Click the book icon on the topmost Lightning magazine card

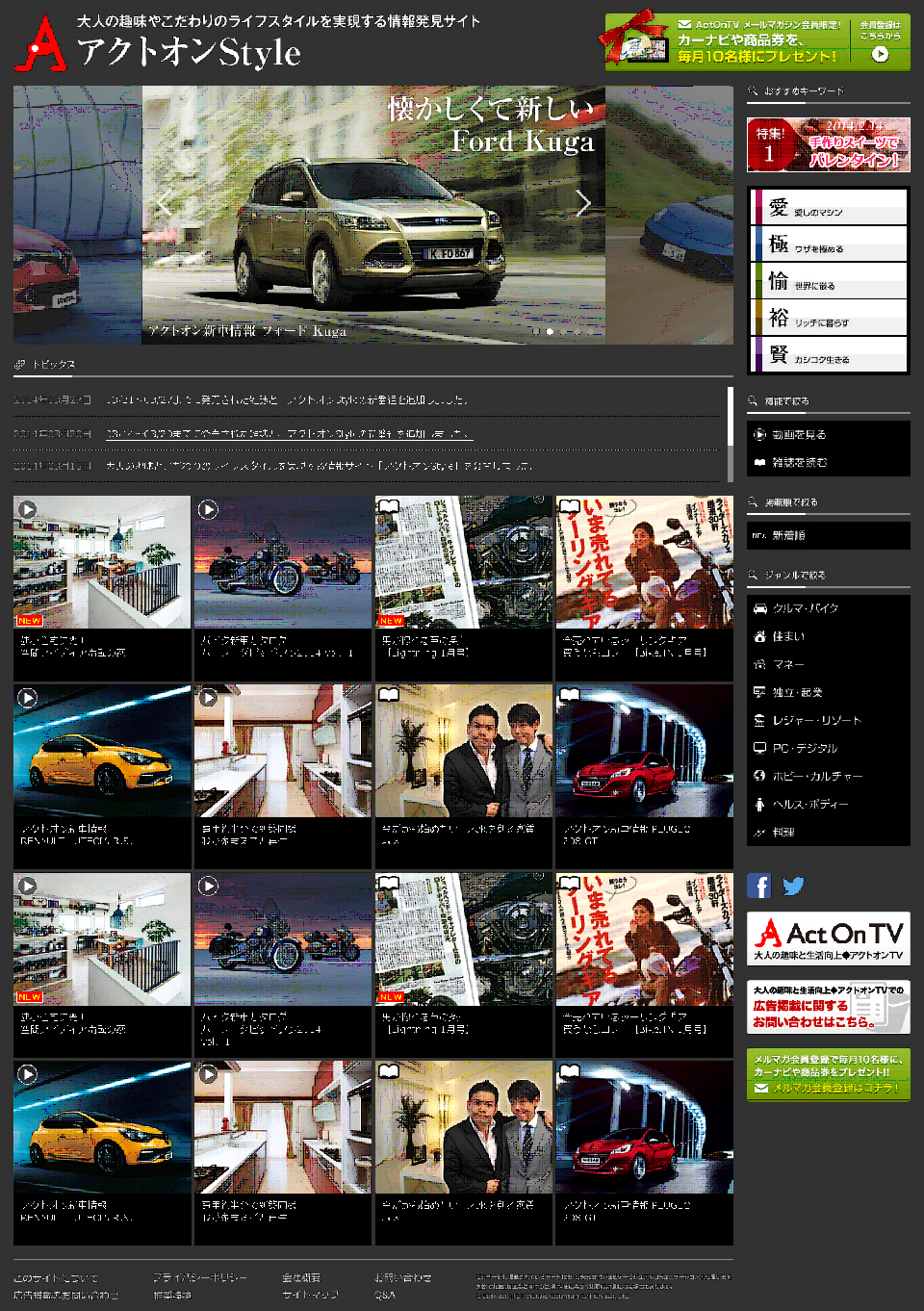click(x=388, y=506)
